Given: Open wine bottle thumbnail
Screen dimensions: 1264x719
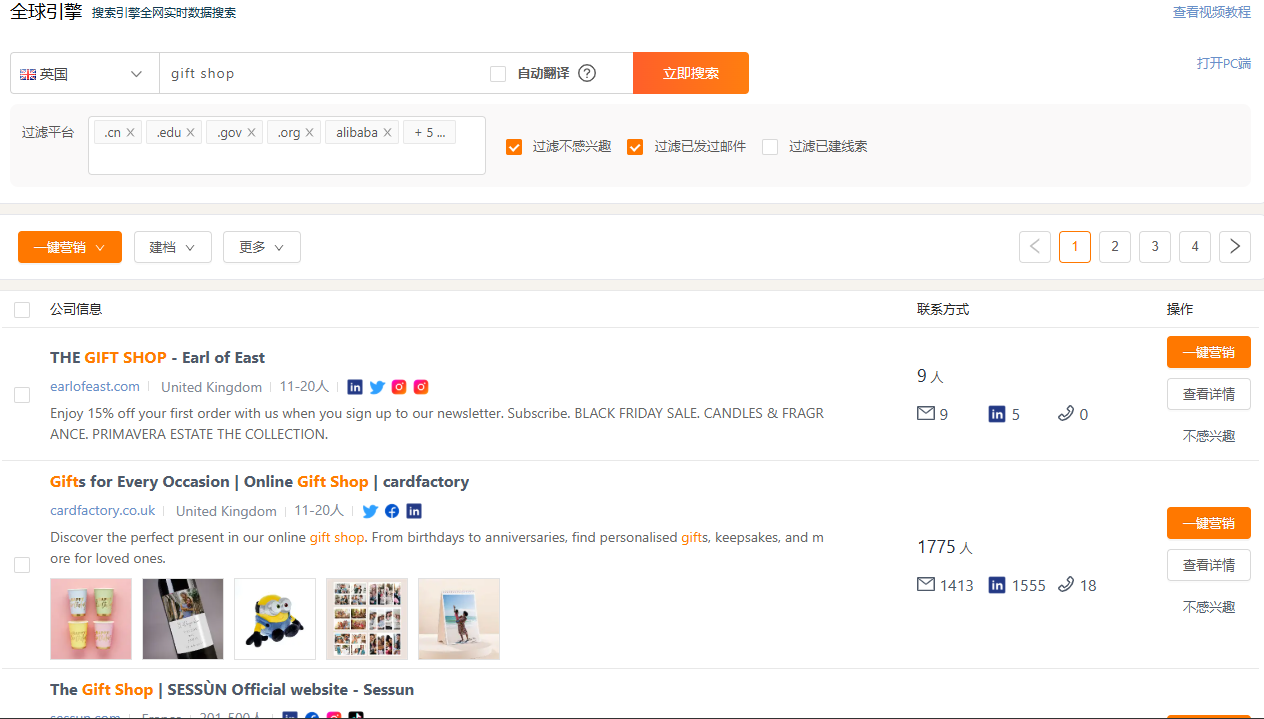Looking at the screenshot, I should 183,619.
